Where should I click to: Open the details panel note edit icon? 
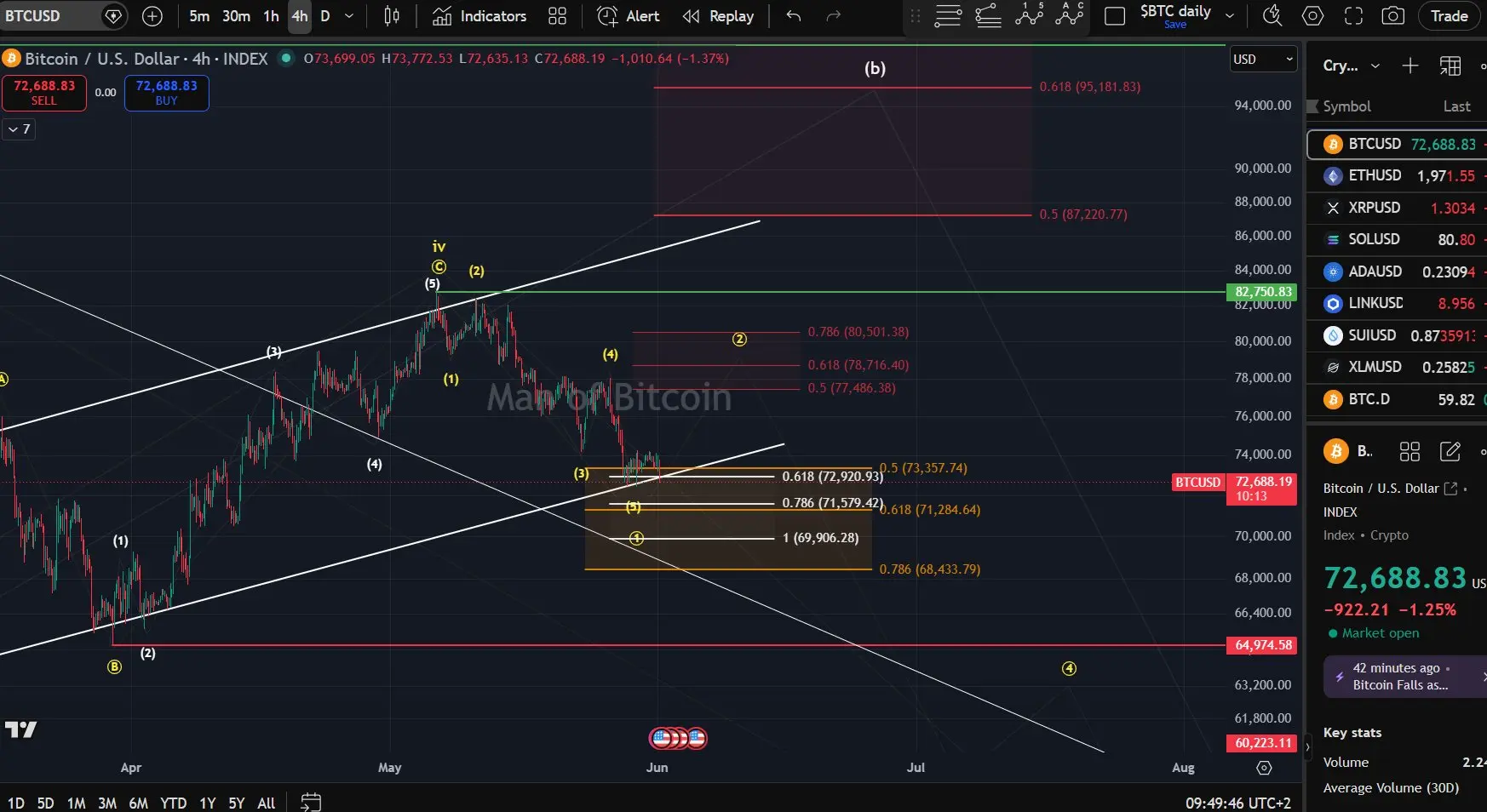pos(1450,451)
